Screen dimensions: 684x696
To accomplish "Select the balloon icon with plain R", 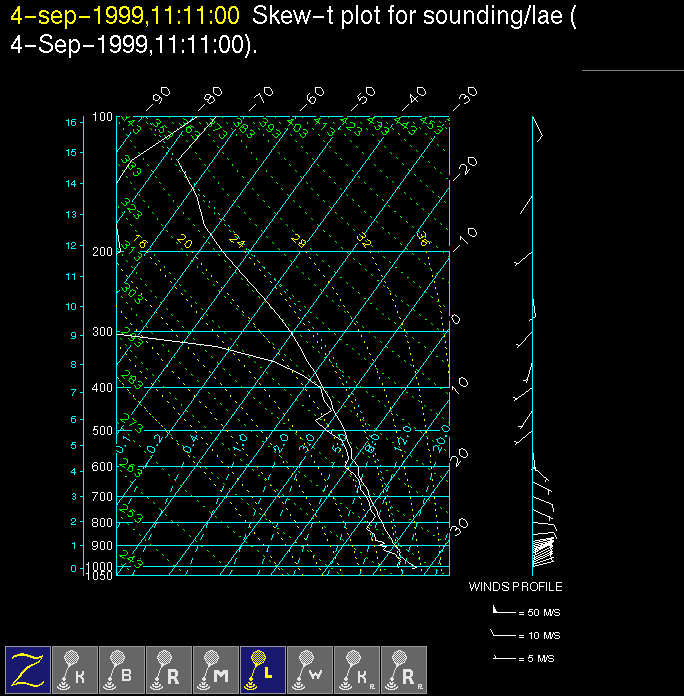I will tap(170, 669).
